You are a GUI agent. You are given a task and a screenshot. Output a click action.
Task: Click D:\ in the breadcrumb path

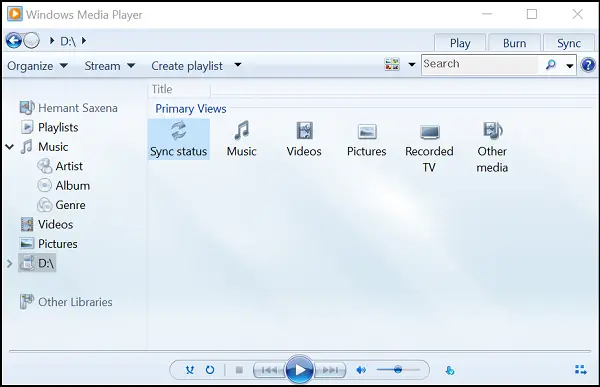point(68,41)
